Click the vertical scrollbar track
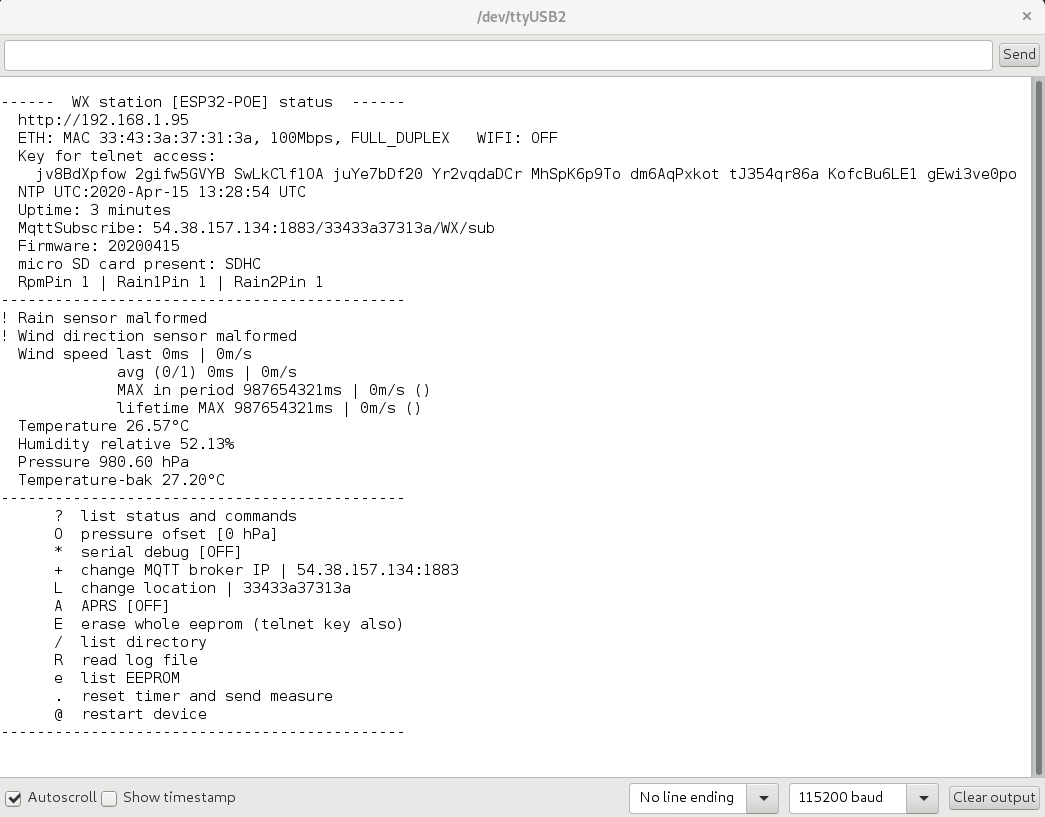The height and width of the screenshot is (817, 1045). point(1038,420)
